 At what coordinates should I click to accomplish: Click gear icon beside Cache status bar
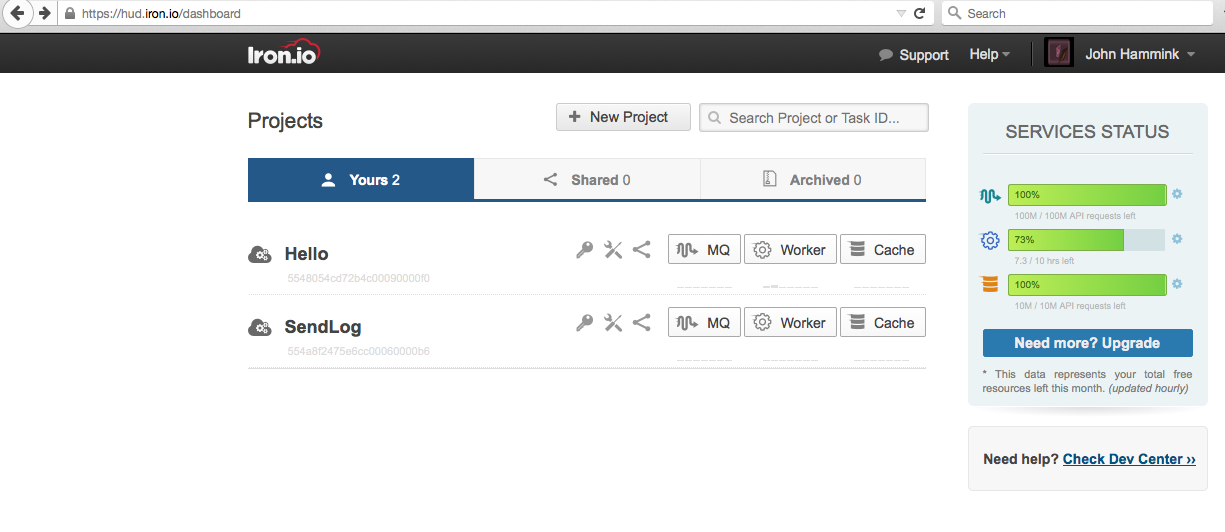click(x=1177, y=284)
